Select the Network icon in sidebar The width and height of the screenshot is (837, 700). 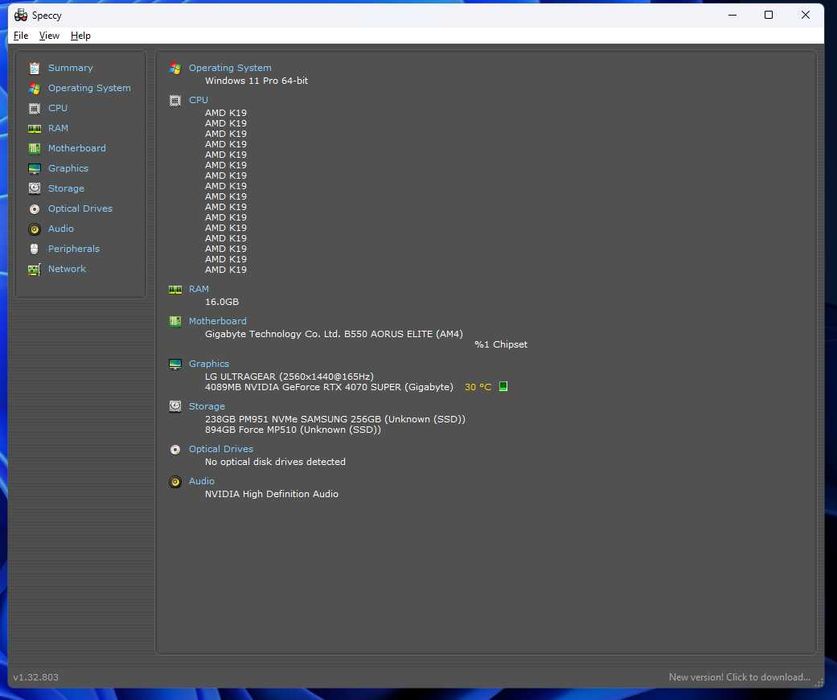coord(35,269)
